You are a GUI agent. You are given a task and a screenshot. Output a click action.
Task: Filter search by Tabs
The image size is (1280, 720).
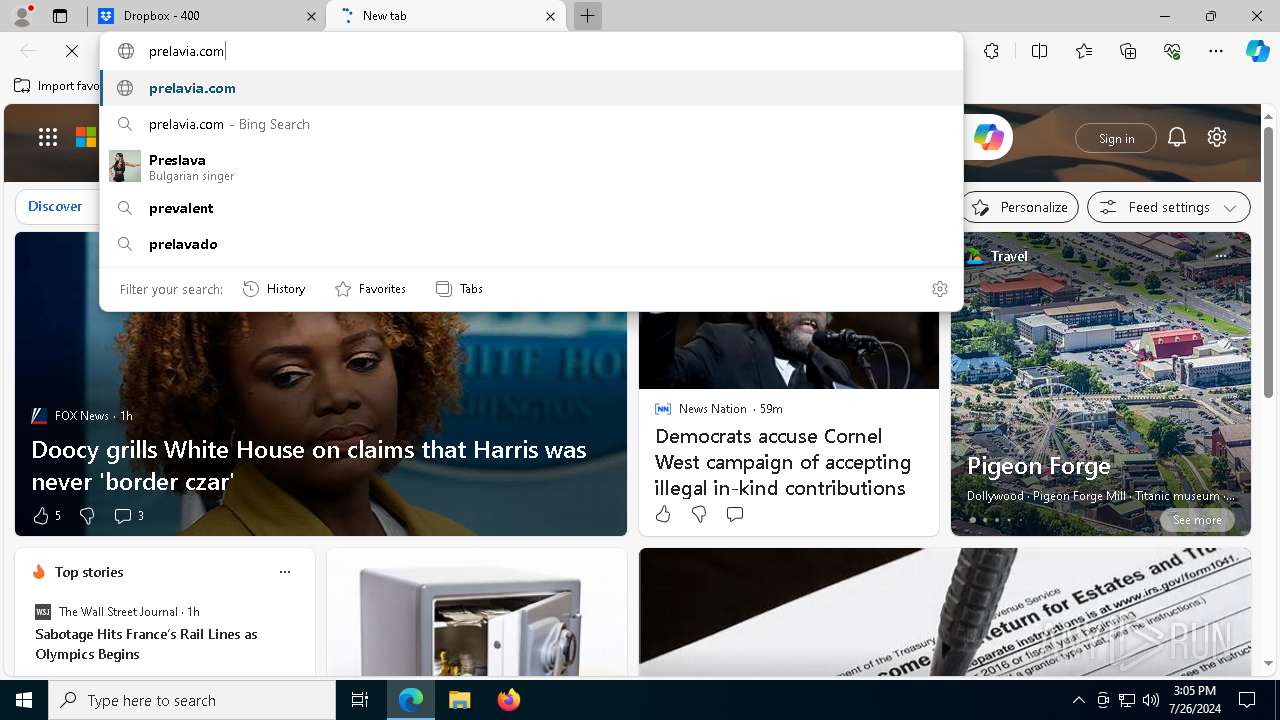(x=459, y=289)
